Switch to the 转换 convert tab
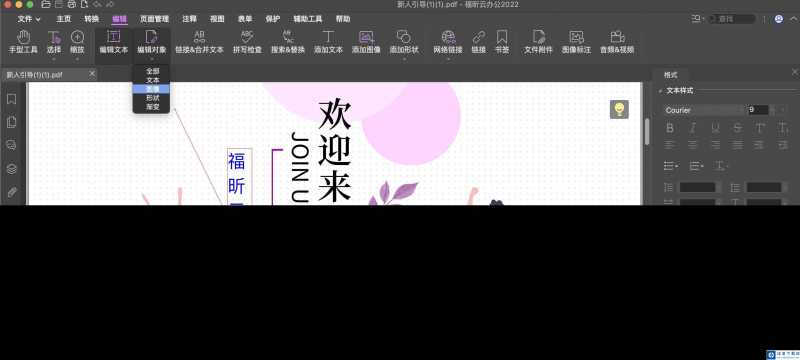This screenshot has width=800, height=360. click(x=92, y=19)
